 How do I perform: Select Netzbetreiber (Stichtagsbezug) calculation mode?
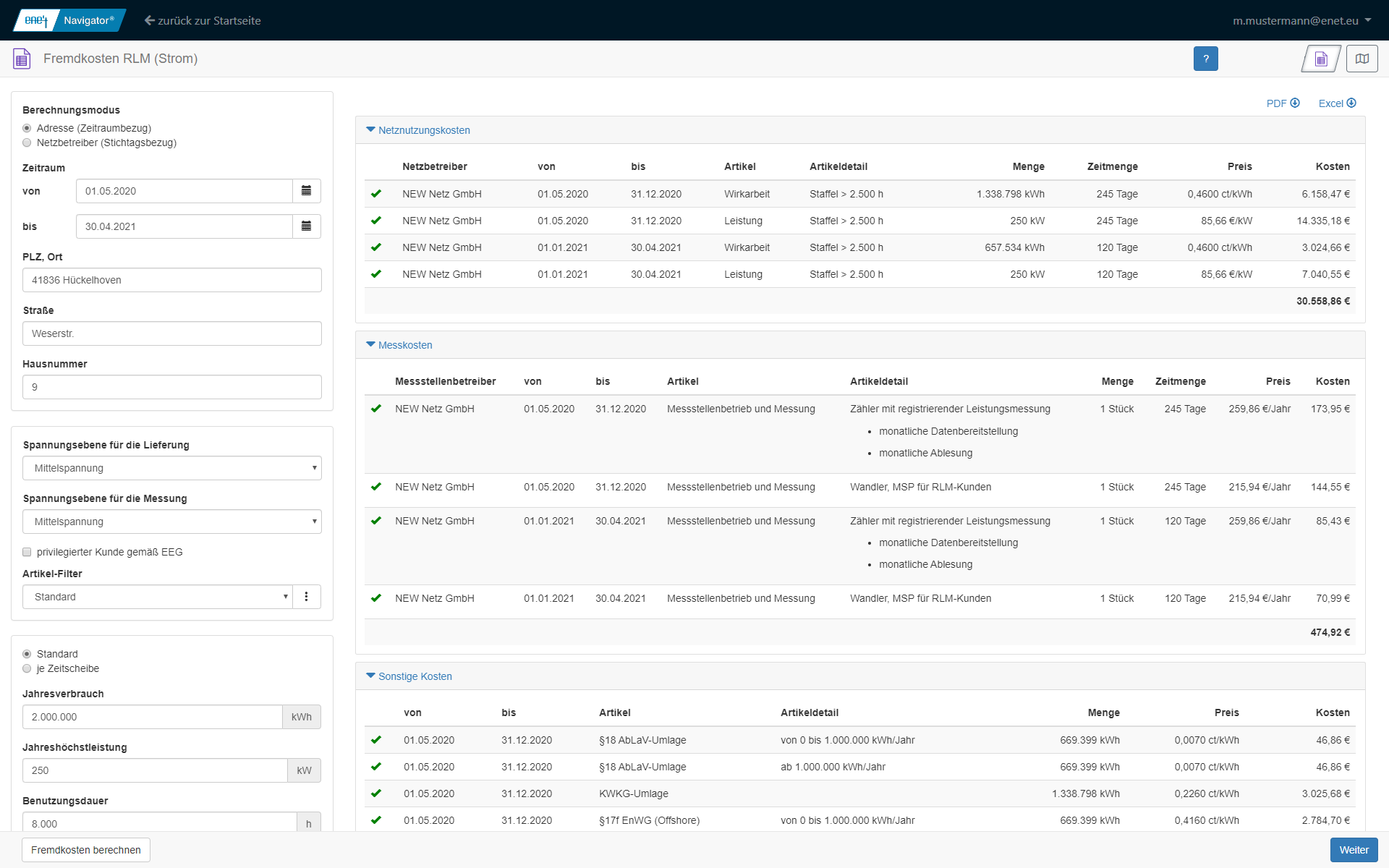click(x=27, y=143)
